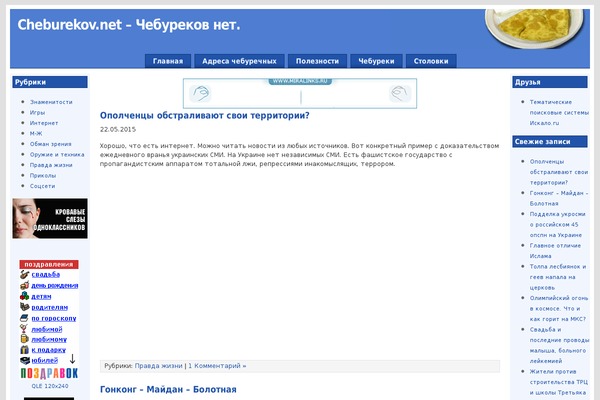Open recent post Жители против строительства ТРЦ
Image resolution: width=600 pixels, height=400 pixels.
tap(559, 382)
